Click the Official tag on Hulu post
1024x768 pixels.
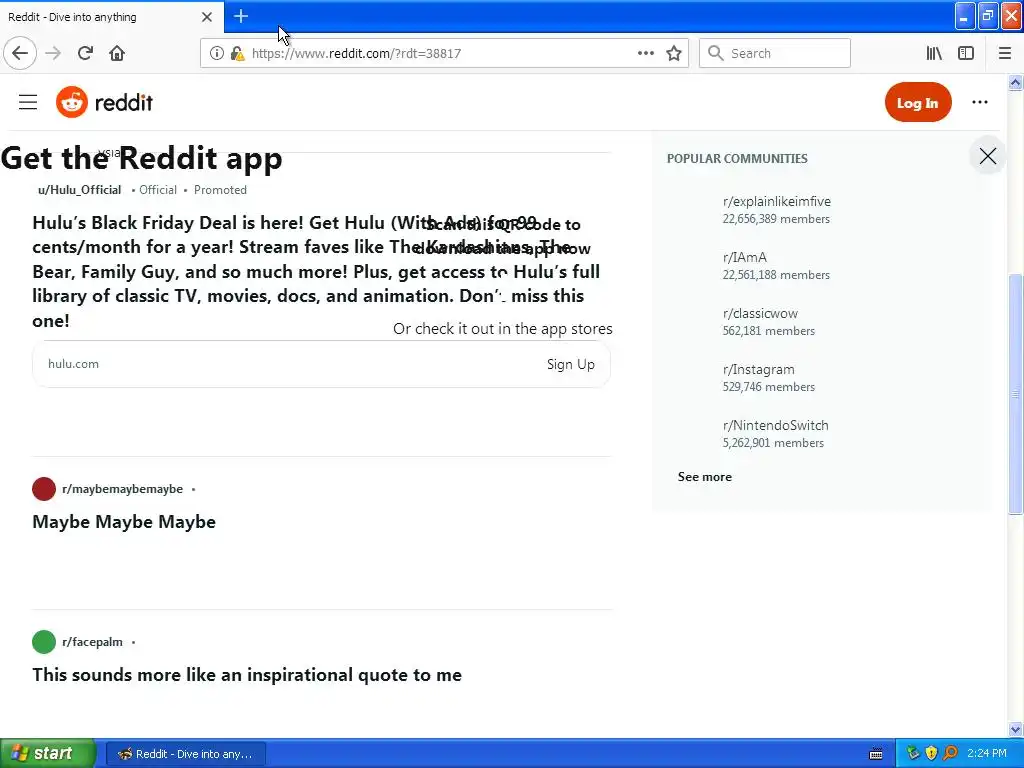click(x=157, y=190)
